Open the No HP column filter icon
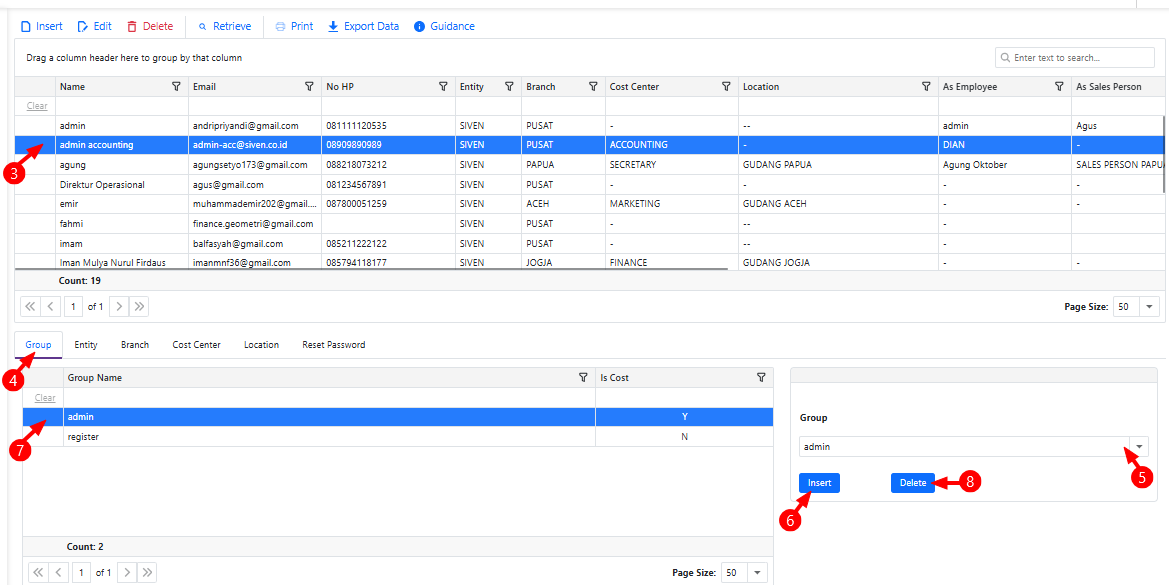1169x585 pixels. click(443, 86)
